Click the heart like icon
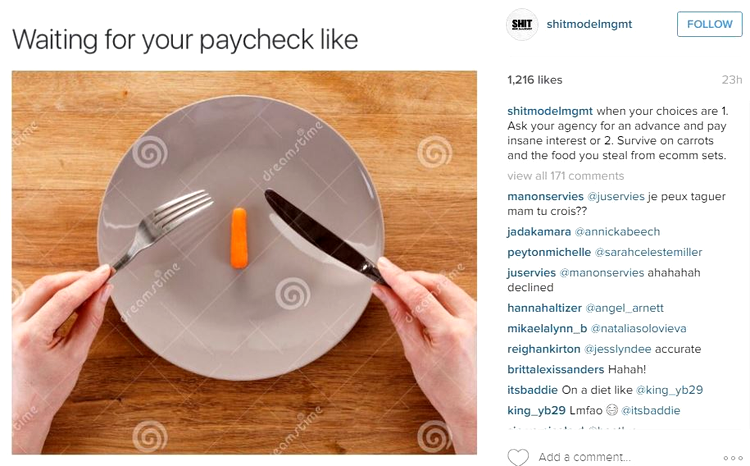Screen dimensions: 750x466 tap(518, 457)
